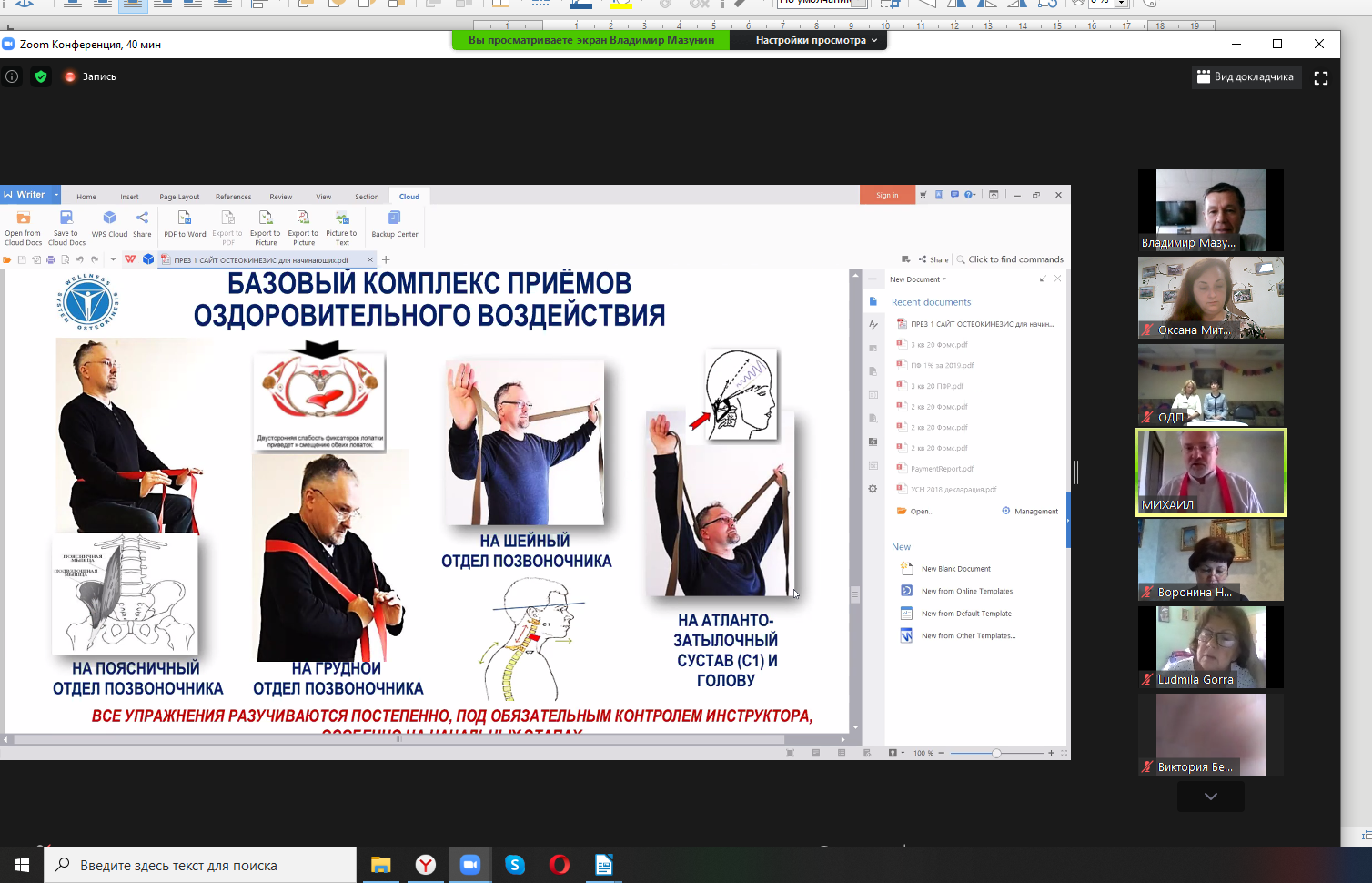Click the green encryption shield icon

point(41,77)
